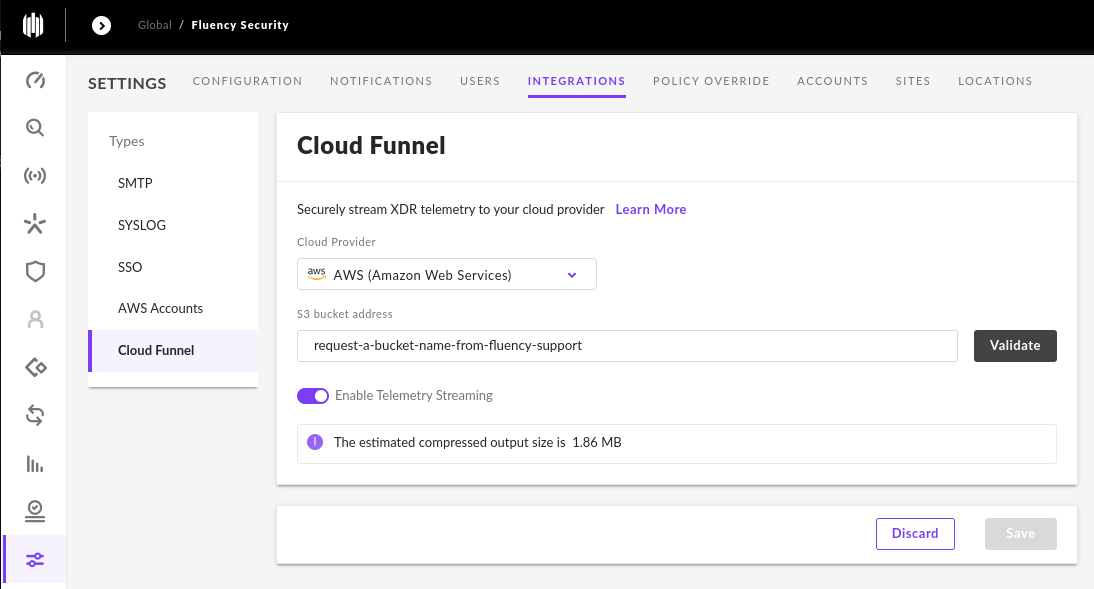This screenshot has width=1094, height=589.
Task: Click the S3 bucket address field
Action: 627,346
